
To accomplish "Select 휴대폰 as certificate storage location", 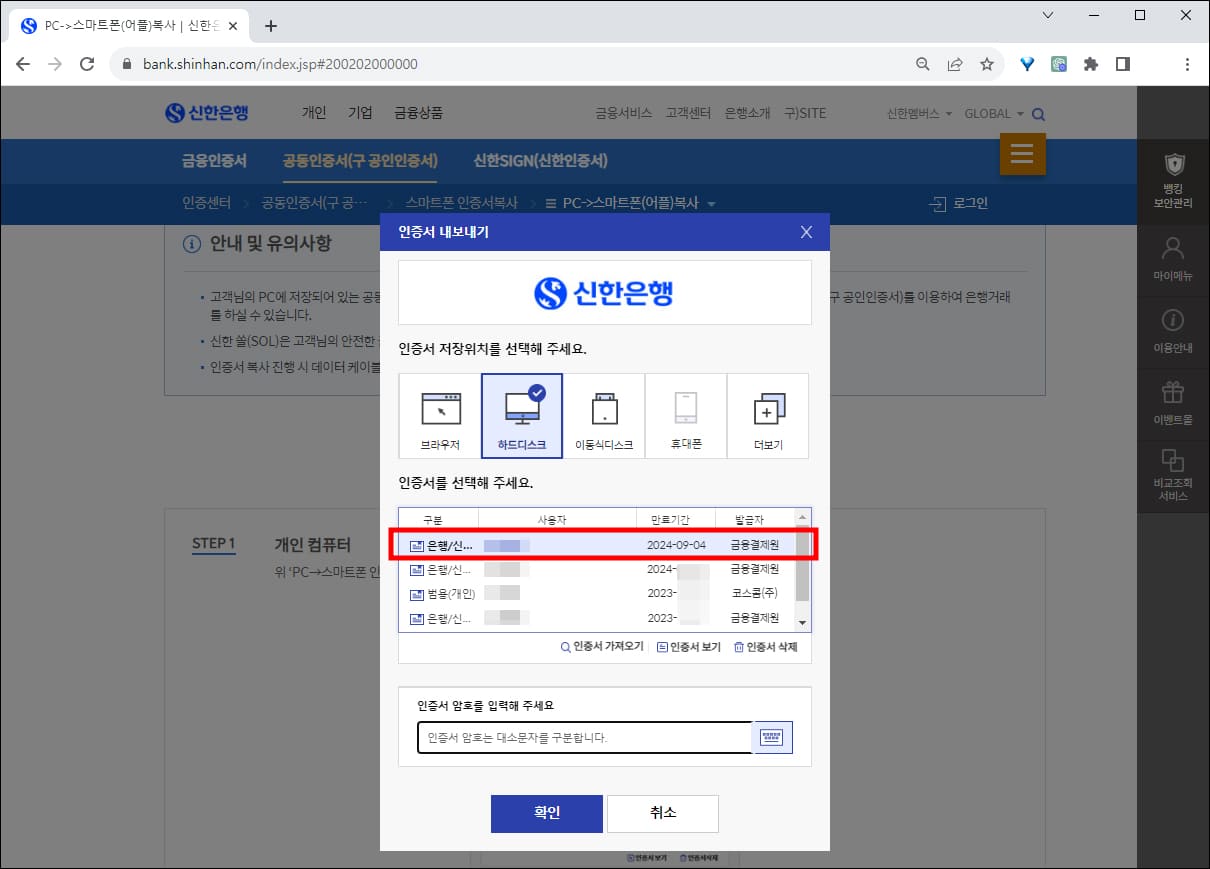I will pos(686,415).
